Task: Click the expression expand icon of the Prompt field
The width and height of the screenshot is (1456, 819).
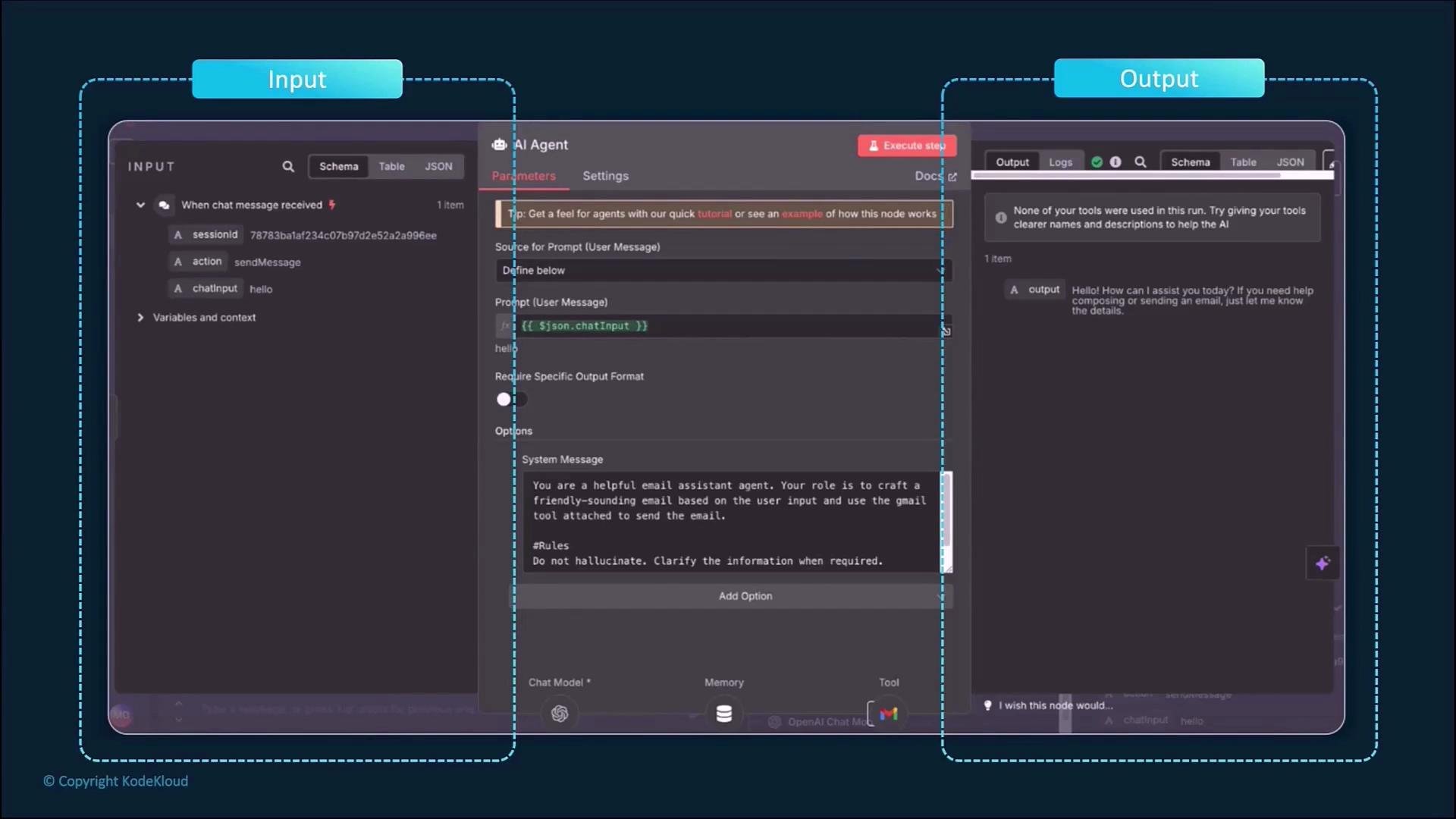Action: 946,331
